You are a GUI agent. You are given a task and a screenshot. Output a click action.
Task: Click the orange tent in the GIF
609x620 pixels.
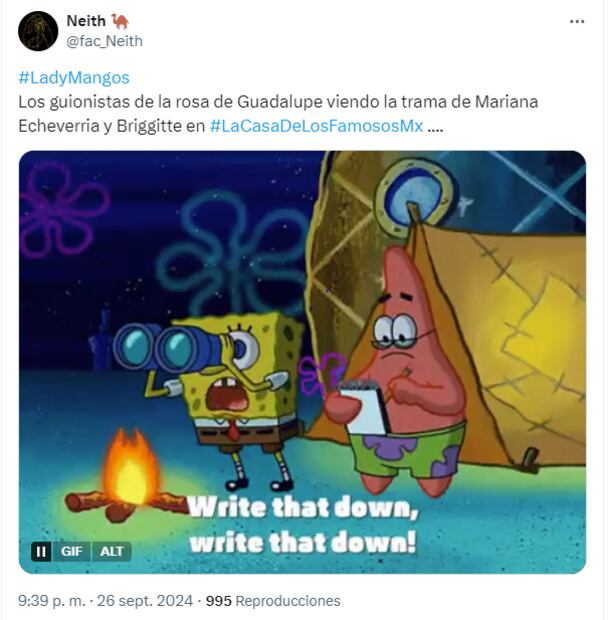498,336
